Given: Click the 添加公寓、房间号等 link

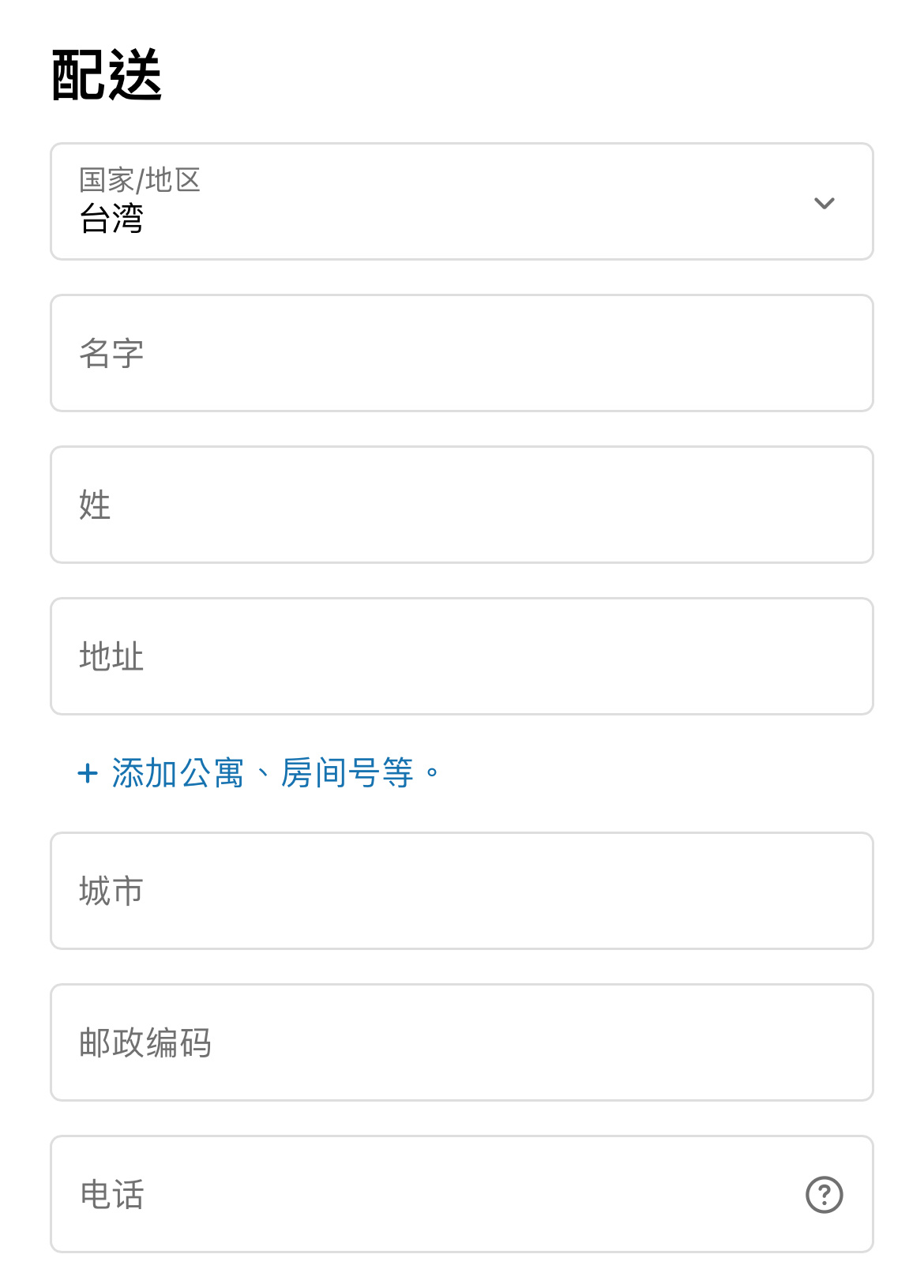Looking at the screenshot, I should click(x=275, y=773).
